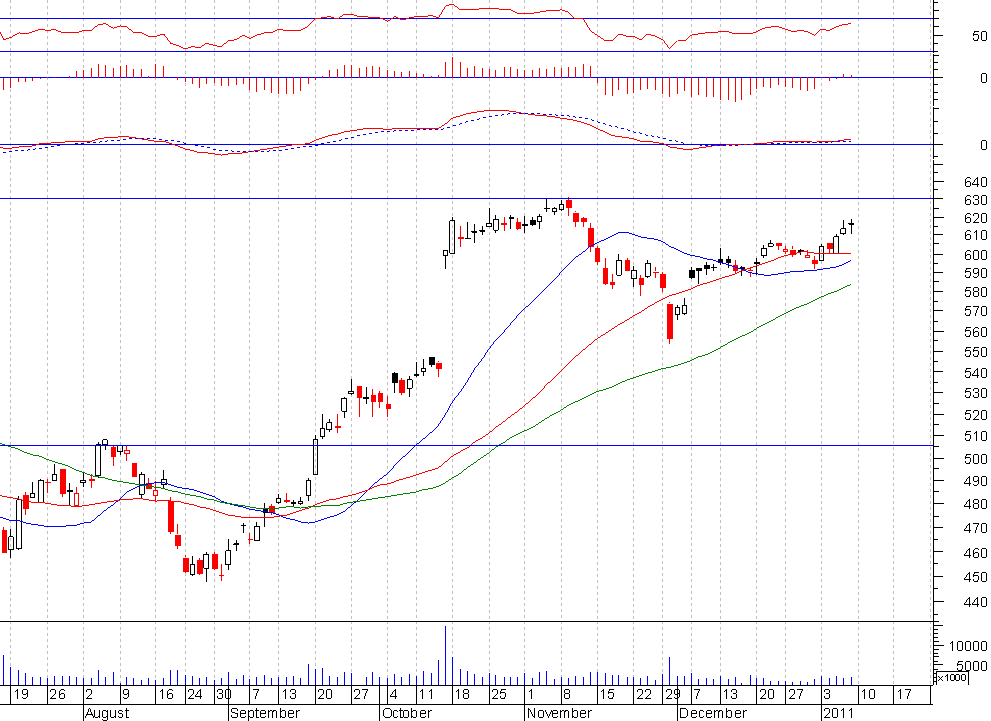The width and height of the screenshot is (991, 721).
Task: Select the 570 price axis label
Action: tap(975, 312)
